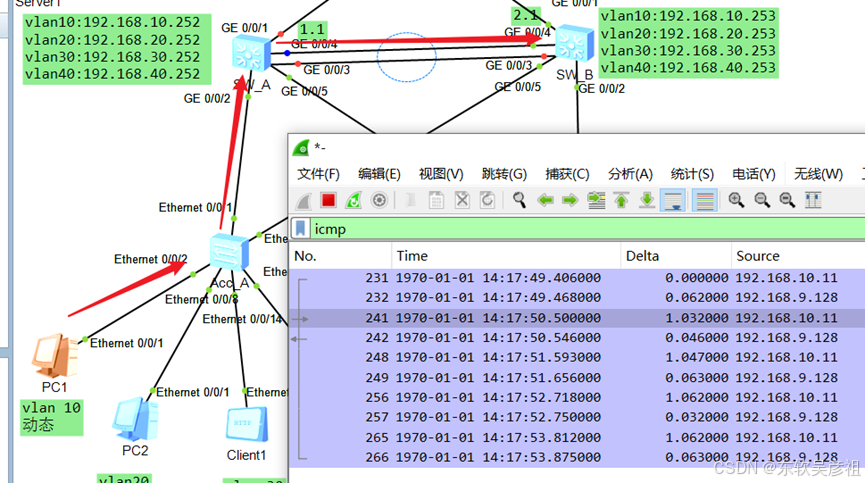Viewport: 865px width, 483px height.
Task: Sort packets by the No. column header
Action: pyautogui.click(x=340, y=256)
